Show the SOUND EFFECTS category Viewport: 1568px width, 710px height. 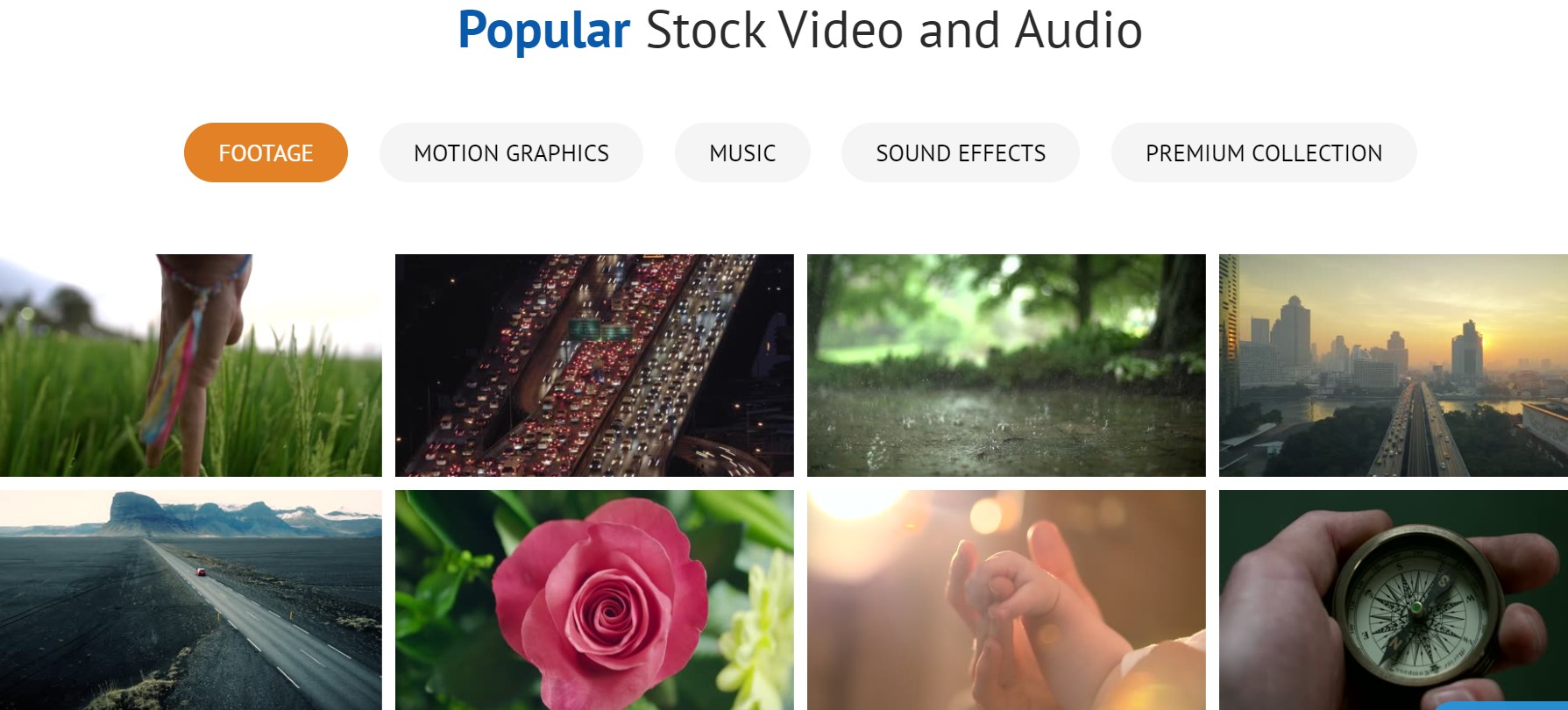click(961, 153)
